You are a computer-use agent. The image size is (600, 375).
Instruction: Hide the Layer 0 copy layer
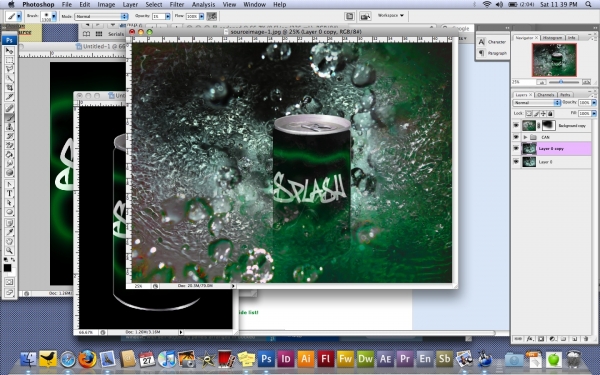516,148
